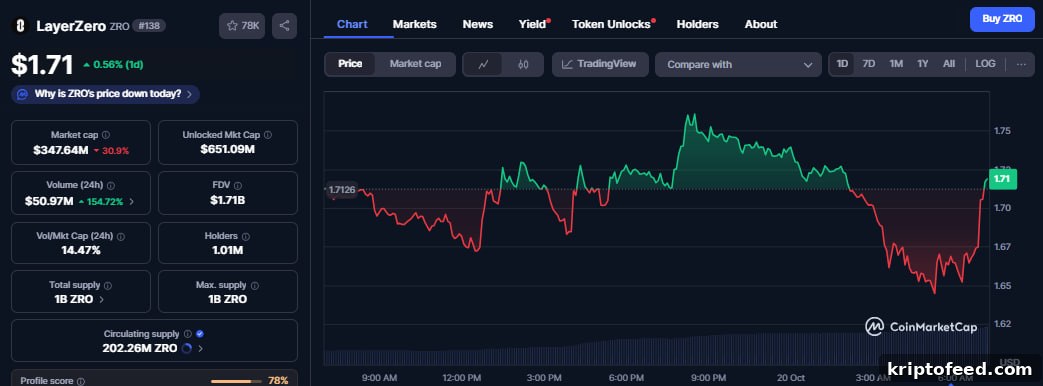Switch to line chart icon
The height and width of the screenshot is (386, 1043).
click(484, 65)
